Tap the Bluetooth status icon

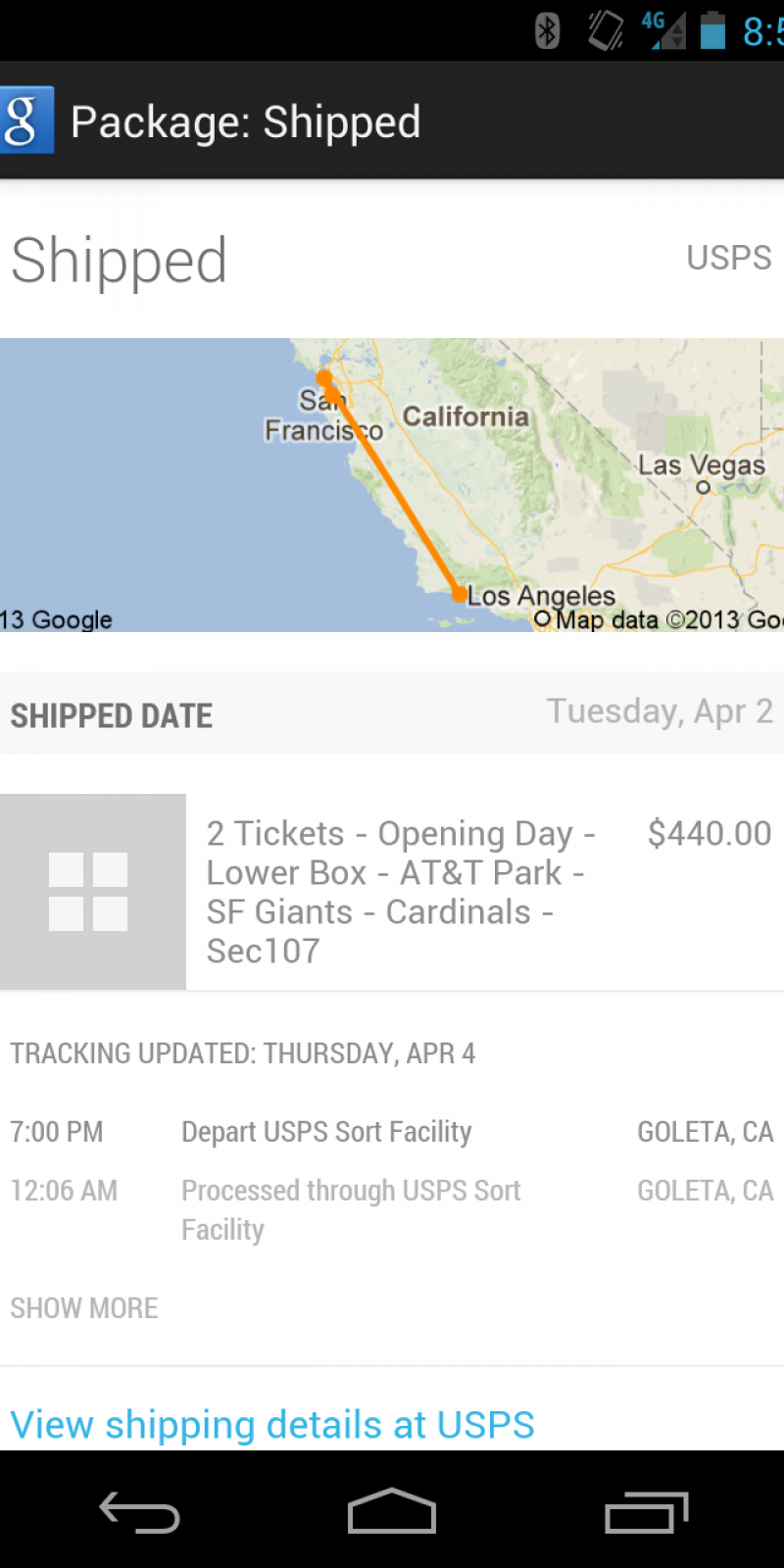(x=547, y=30)
